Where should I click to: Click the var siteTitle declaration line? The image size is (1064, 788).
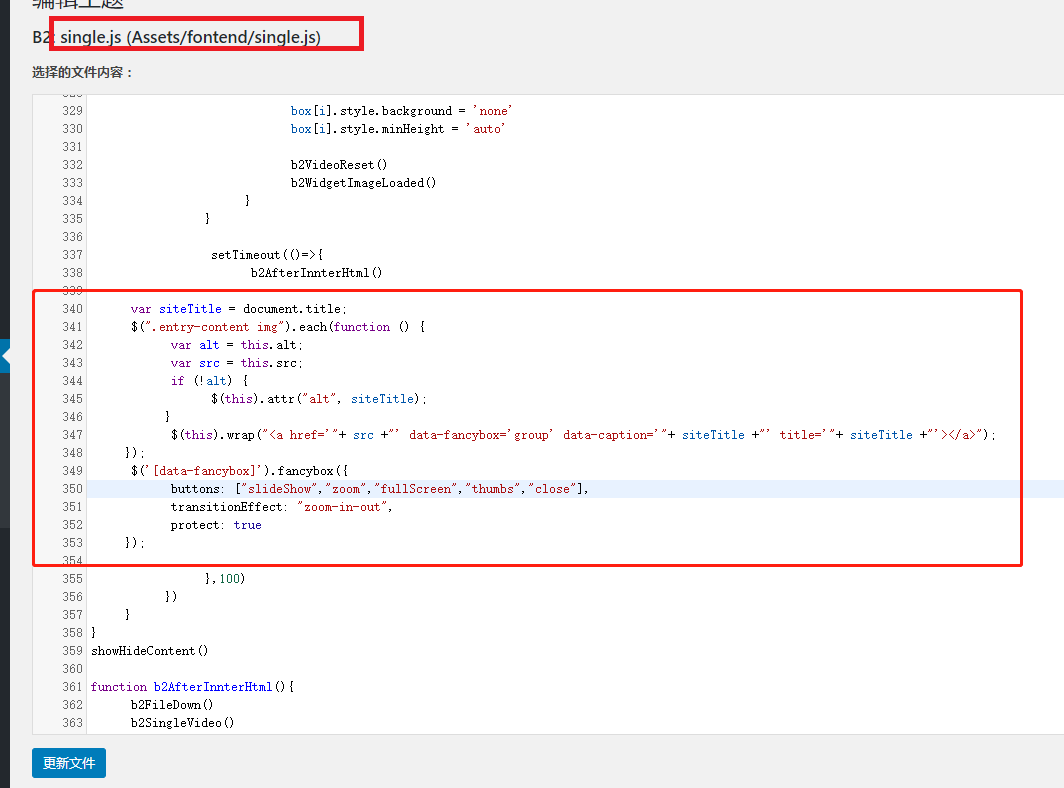[238, 309]
